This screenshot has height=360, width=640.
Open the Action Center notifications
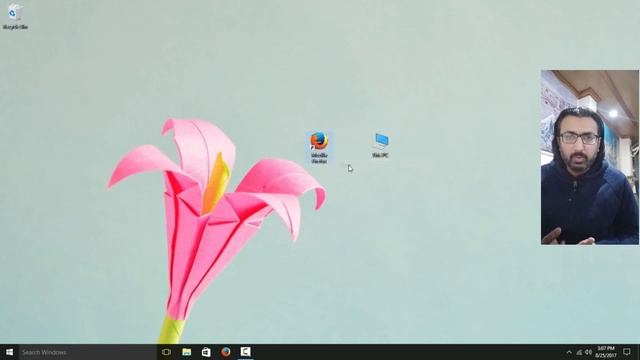pyautogui.click(x=627, y=352)
